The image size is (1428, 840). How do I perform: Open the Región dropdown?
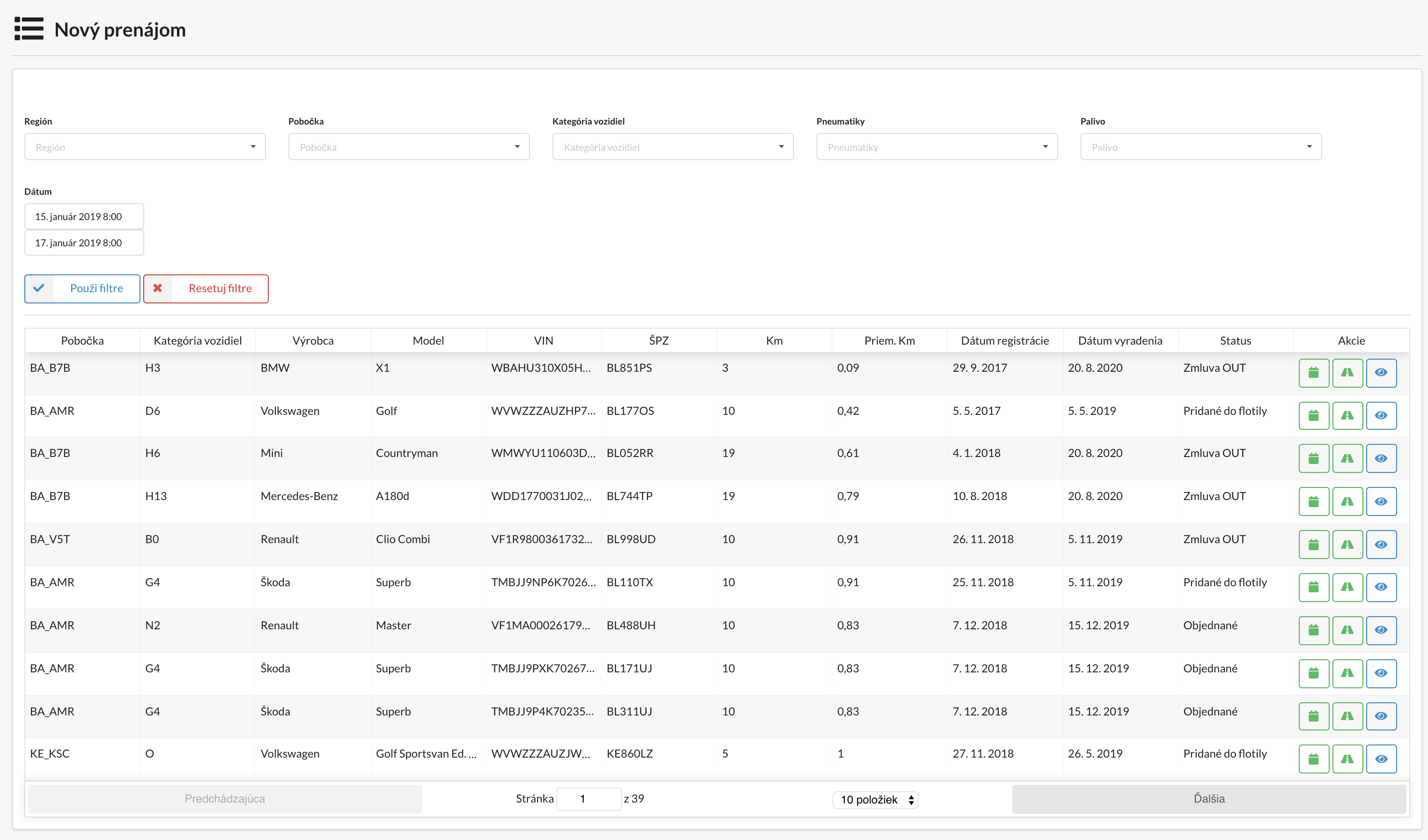(145, 146)
